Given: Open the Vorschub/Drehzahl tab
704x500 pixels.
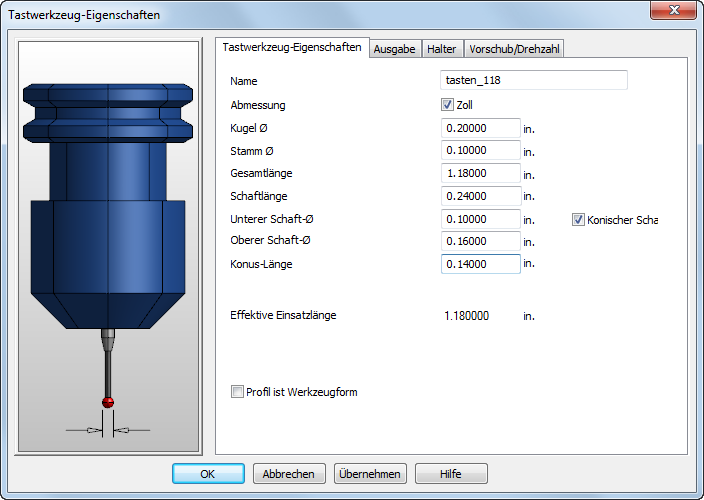Looking at the screenshot, I should point(514,49).
